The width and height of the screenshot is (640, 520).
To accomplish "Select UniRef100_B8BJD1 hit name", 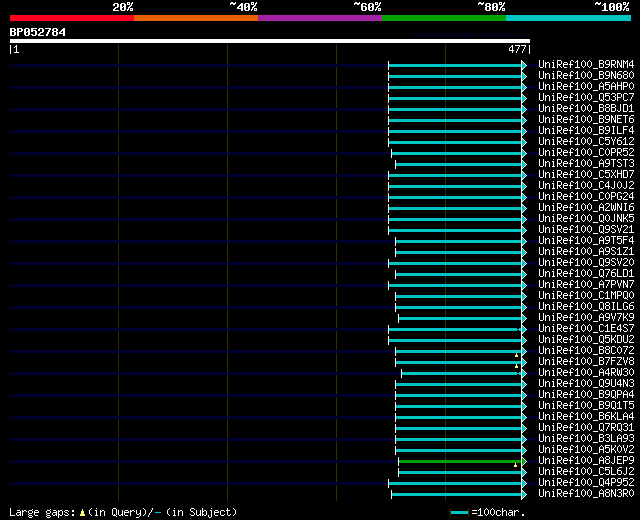I will (586, 109).
